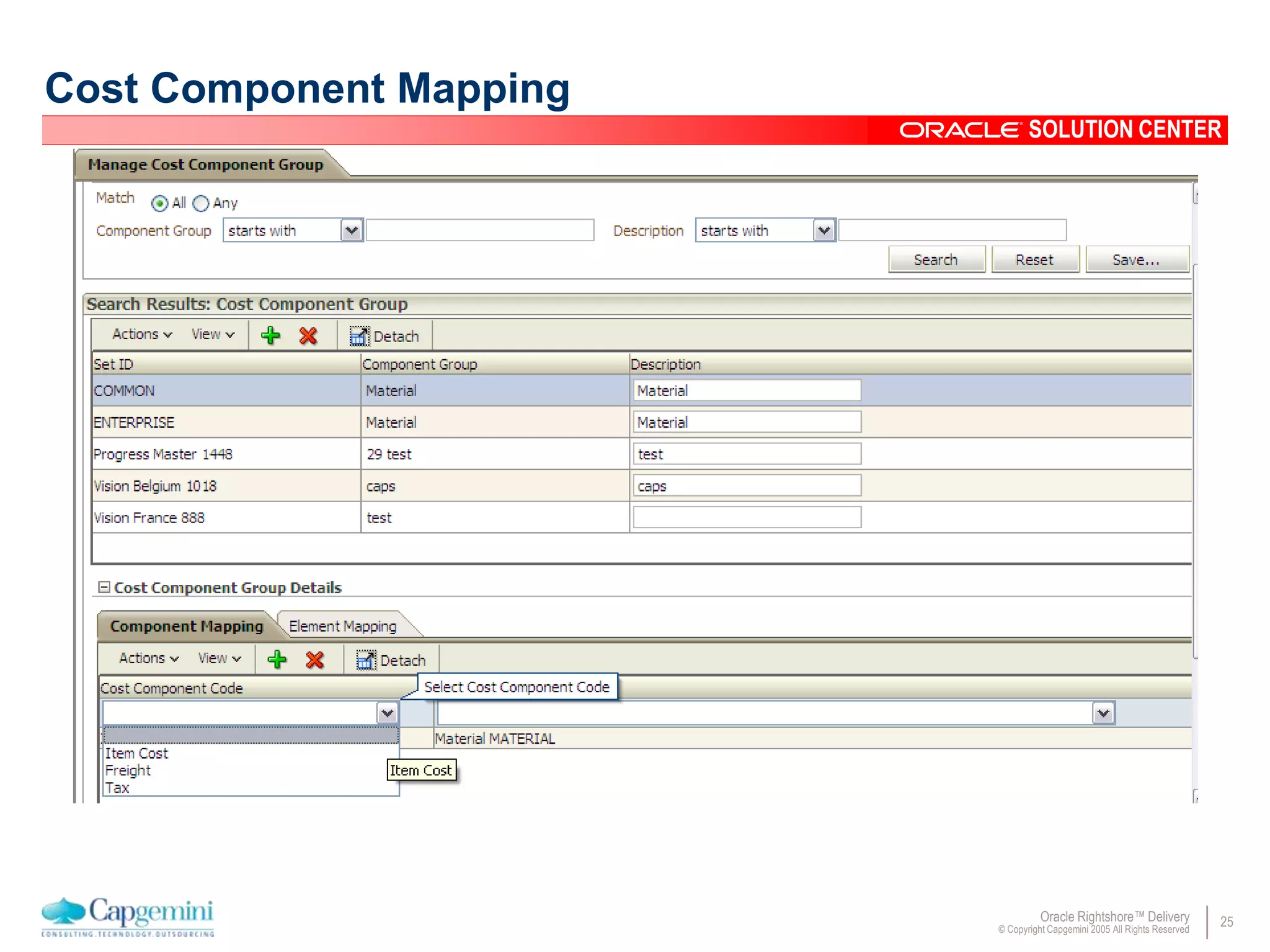Open the Cost Component Code dropdown arrow
The height and width of the screenshot is (952, 1270).
click(388, 713)
